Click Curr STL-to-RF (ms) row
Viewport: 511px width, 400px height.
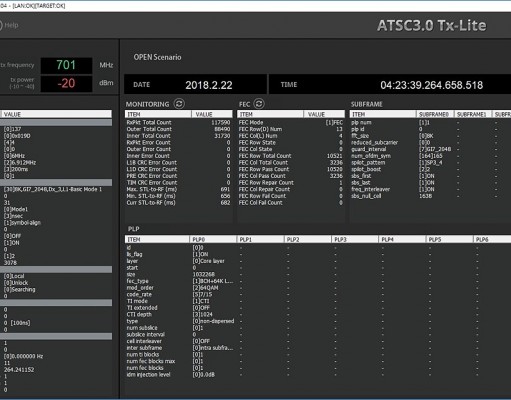[178, 202]
